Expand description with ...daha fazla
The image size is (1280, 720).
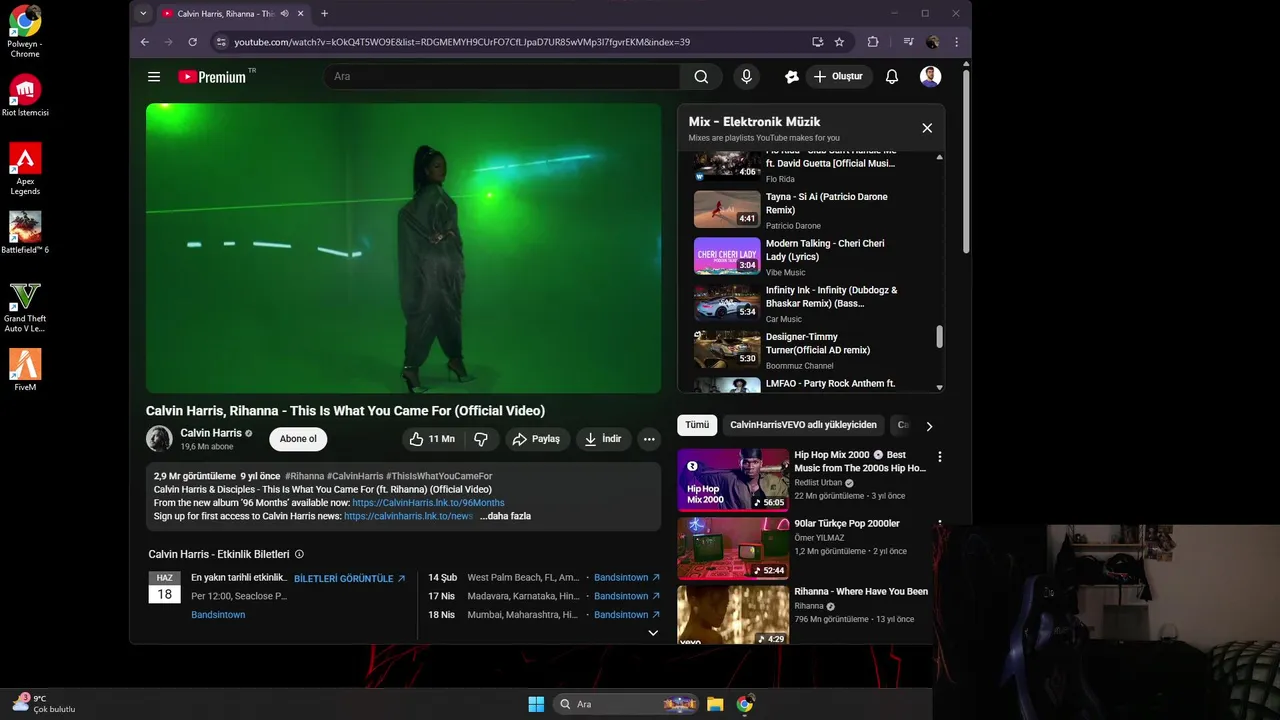coord(505,516)
